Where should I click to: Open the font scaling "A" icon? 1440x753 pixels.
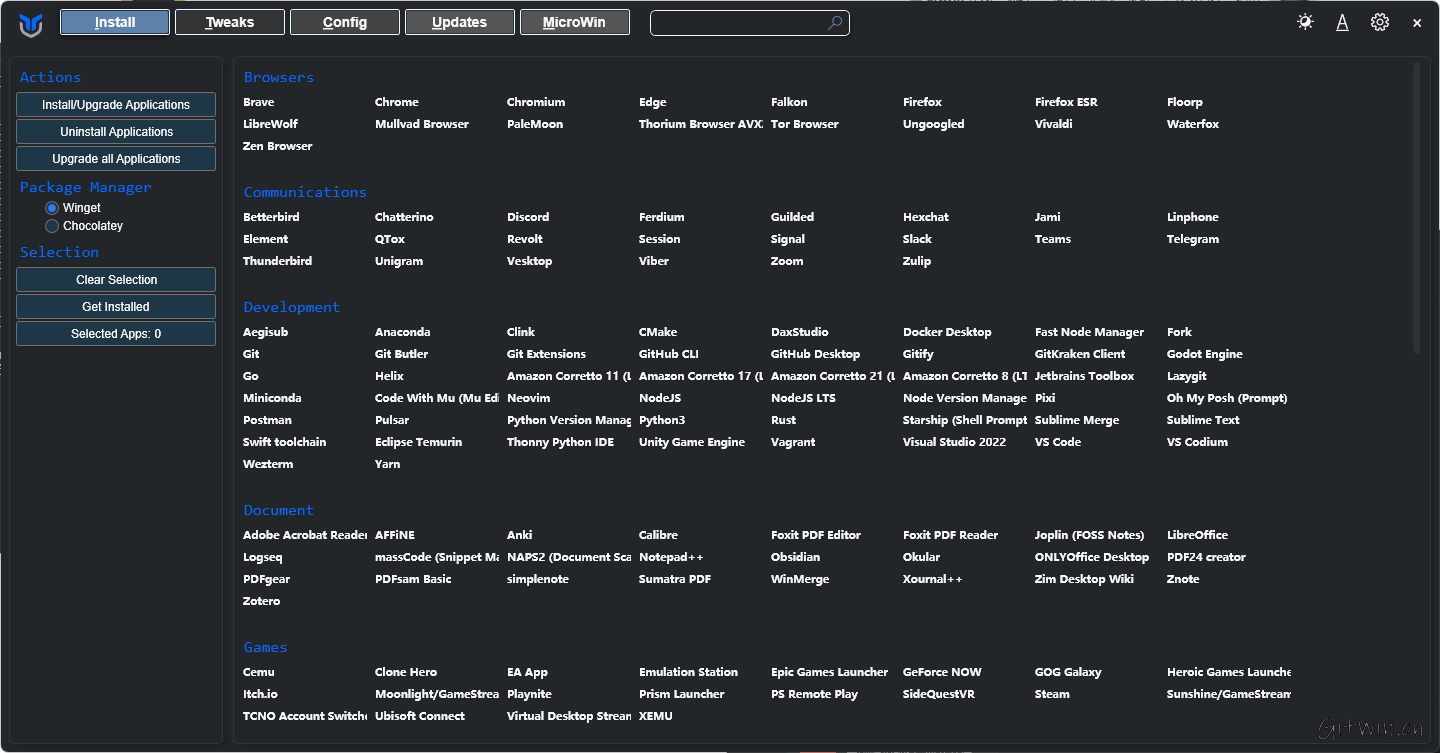click(x=1342, y=22)
